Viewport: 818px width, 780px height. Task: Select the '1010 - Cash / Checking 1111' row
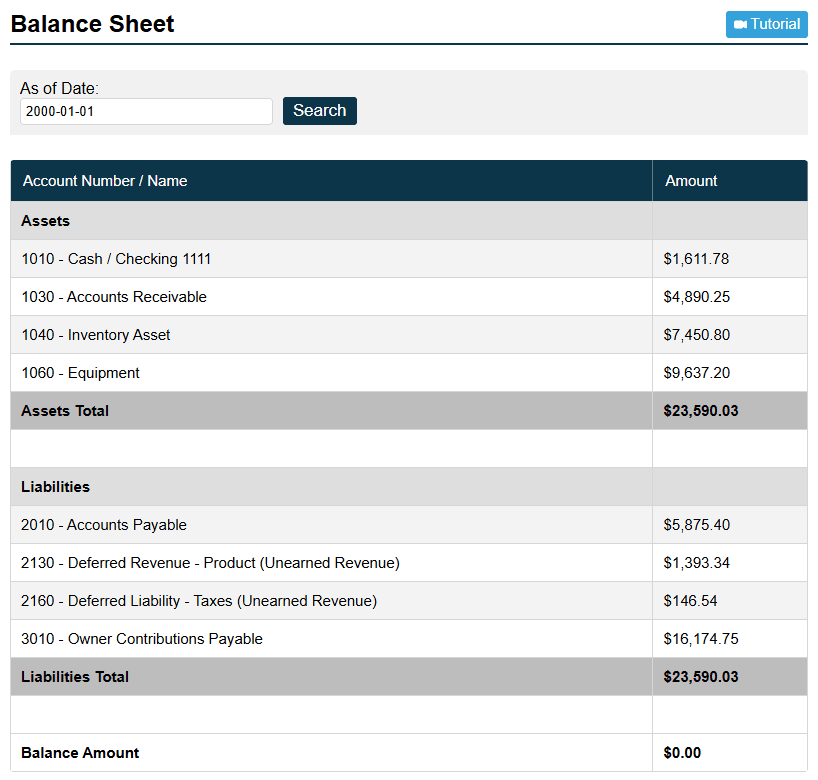(409, 259)
